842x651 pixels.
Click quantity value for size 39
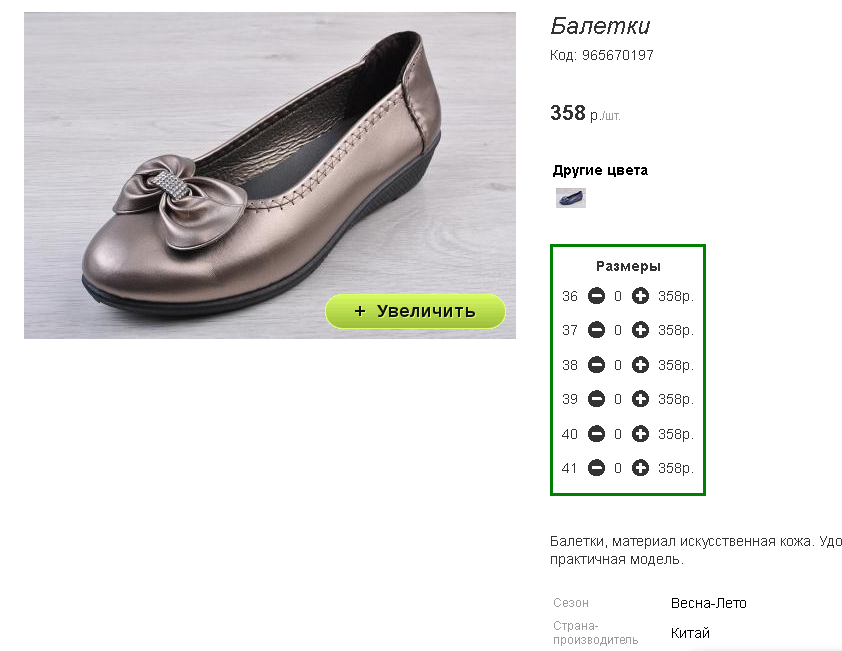(x=618, y=400)
